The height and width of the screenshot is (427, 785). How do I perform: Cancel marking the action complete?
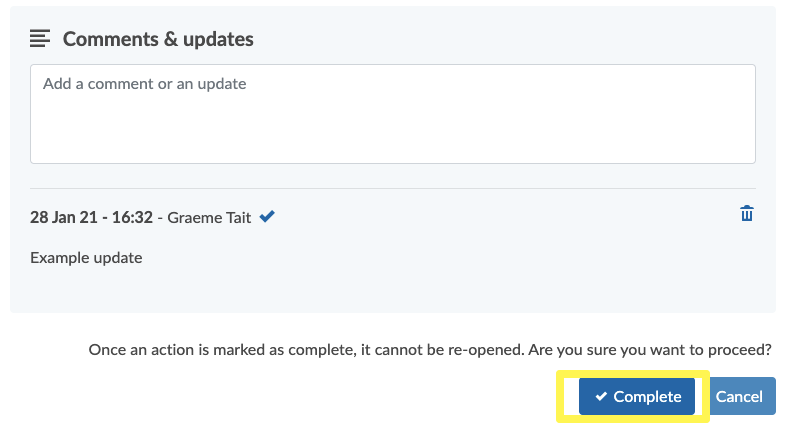pyautogui.click(x=742, y=396)
